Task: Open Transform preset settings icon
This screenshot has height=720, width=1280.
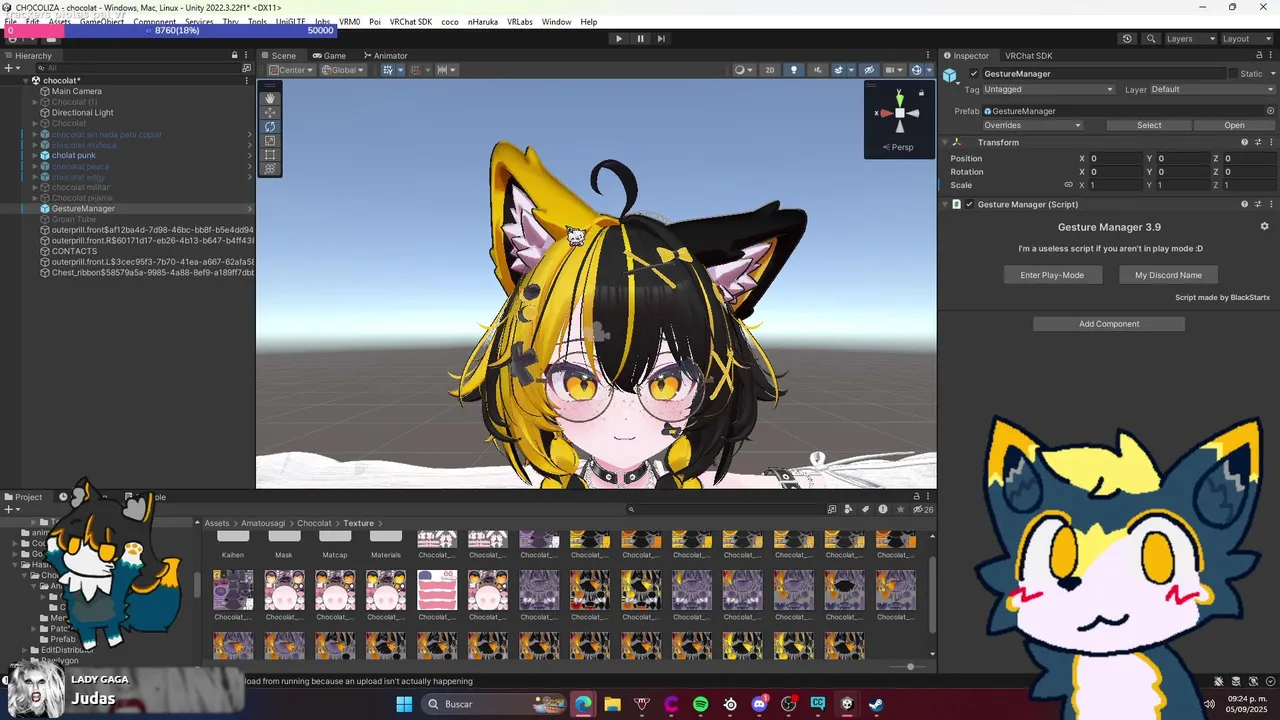Action: [x=1258, y=143]
